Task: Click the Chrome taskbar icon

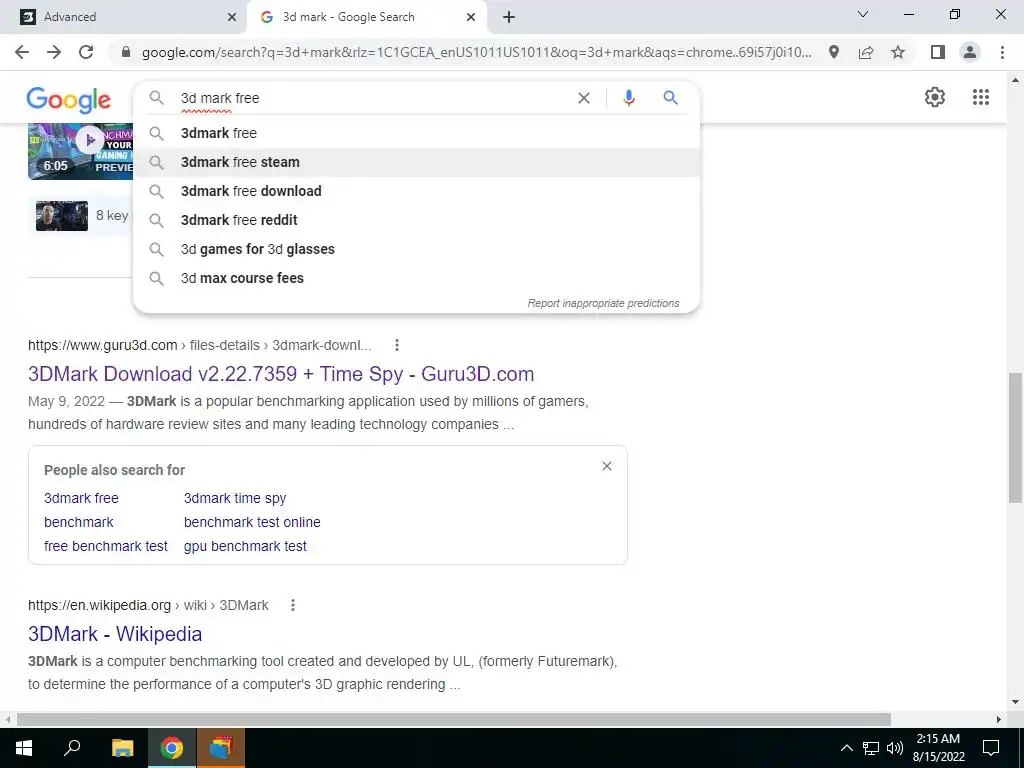Action: click(172, 748)
